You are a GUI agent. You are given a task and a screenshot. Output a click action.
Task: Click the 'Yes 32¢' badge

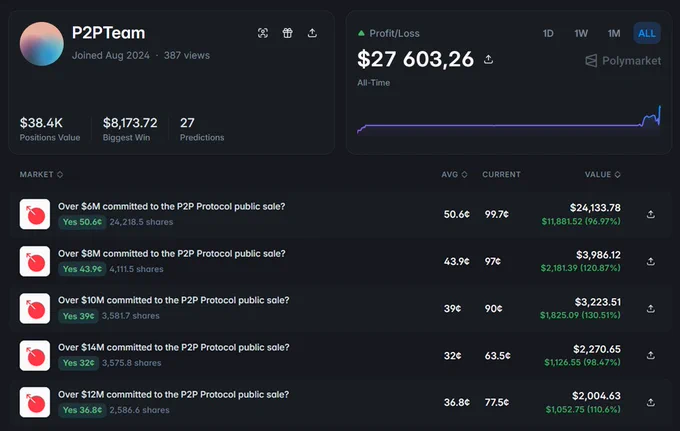pos(78,363)
